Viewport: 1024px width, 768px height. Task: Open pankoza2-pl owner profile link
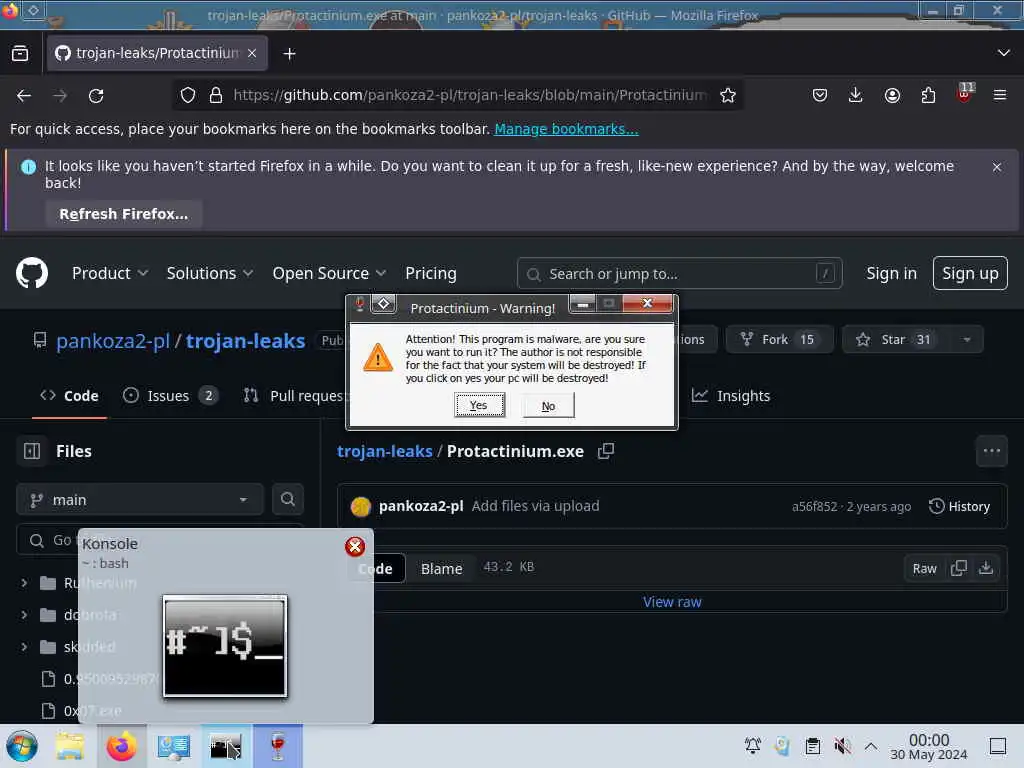tap(113, 340)
